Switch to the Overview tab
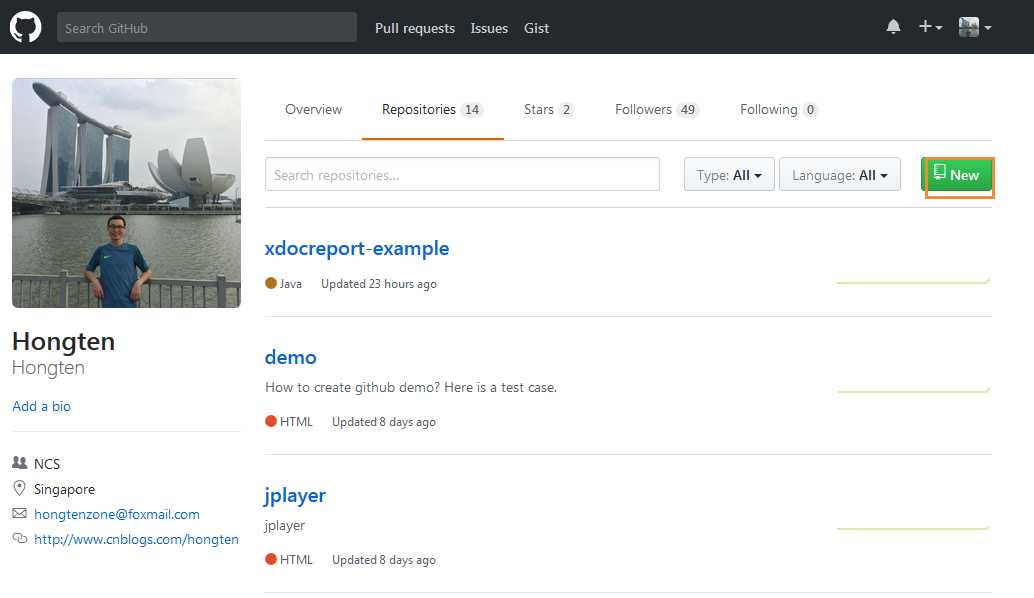 (x=313, y=109)
